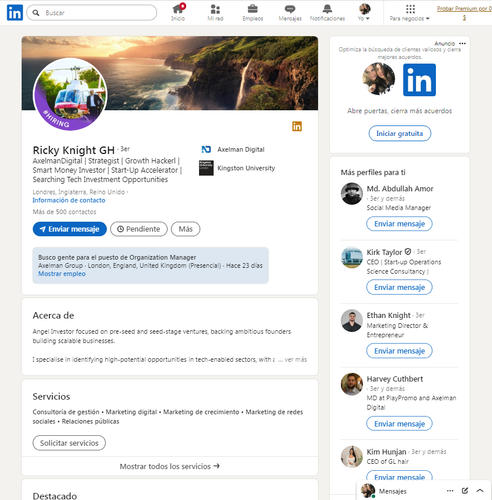Expand the Mensajes panel chevron
Image resolution: width=492 pixels, height=500 pixels.
(x=480, y=491)
